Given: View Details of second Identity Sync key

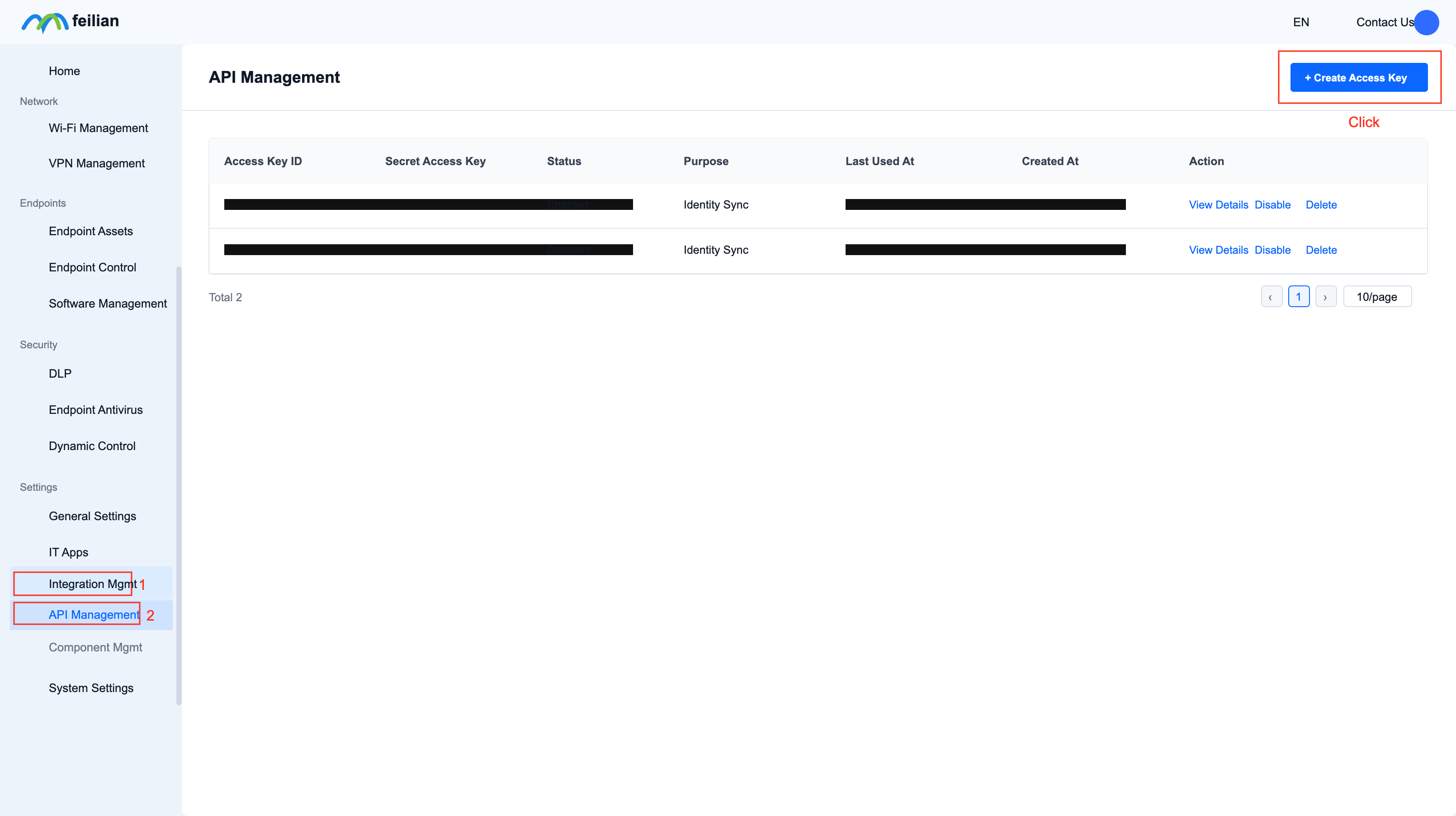Looking at the screenshot, I should tap(1218, 250).
